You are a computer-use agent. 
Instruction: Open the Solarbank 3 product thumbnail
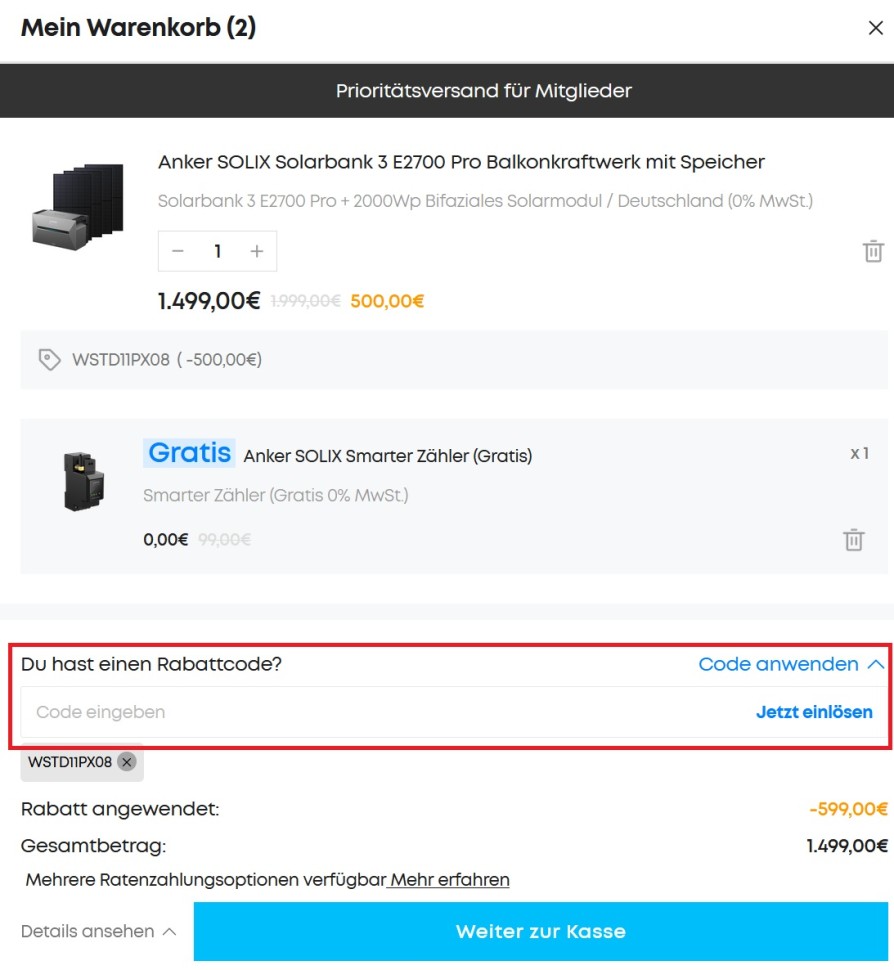[x=77, y=205]
